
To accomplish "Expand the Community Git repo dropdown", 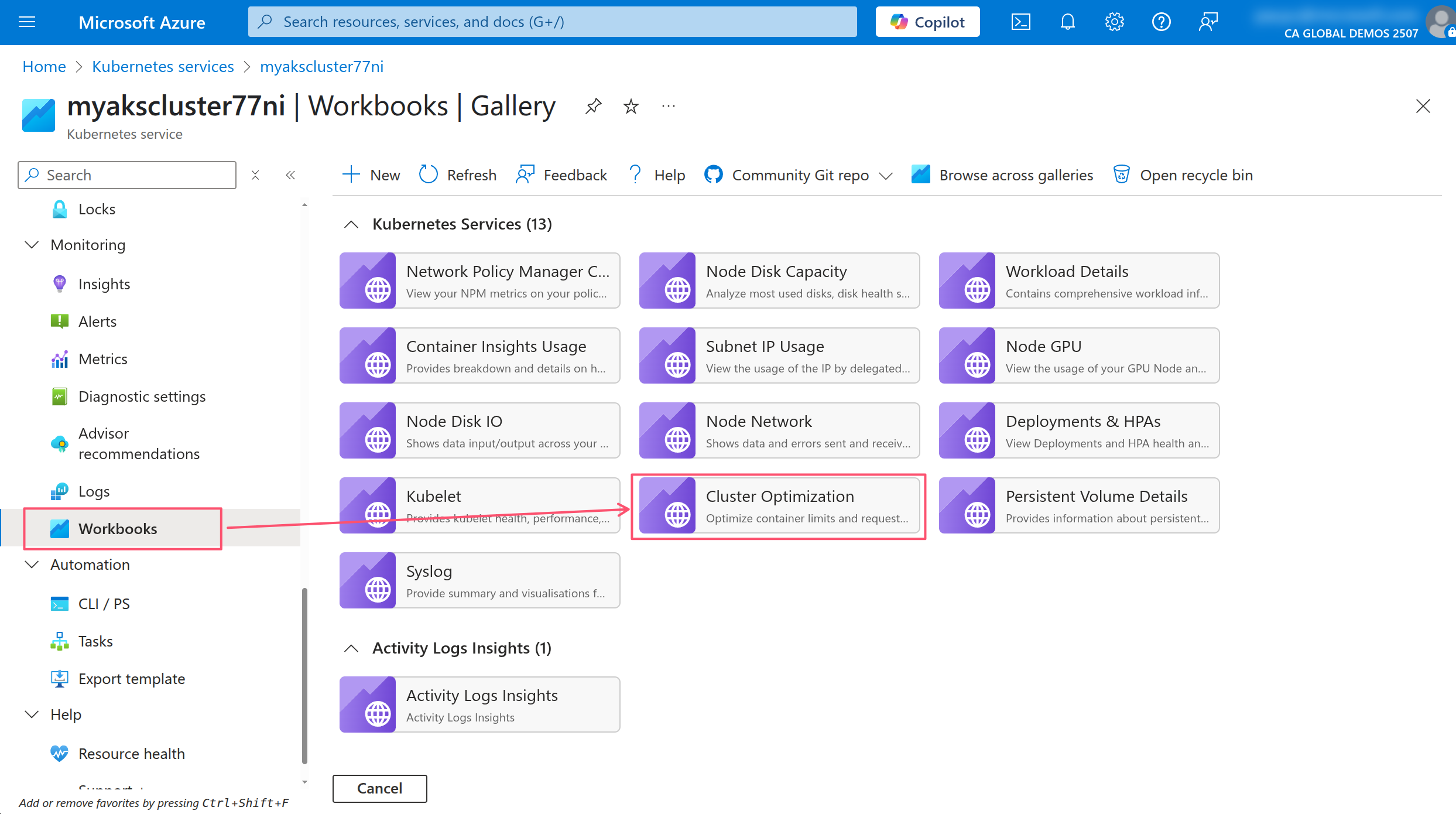I will pos(799,175).
